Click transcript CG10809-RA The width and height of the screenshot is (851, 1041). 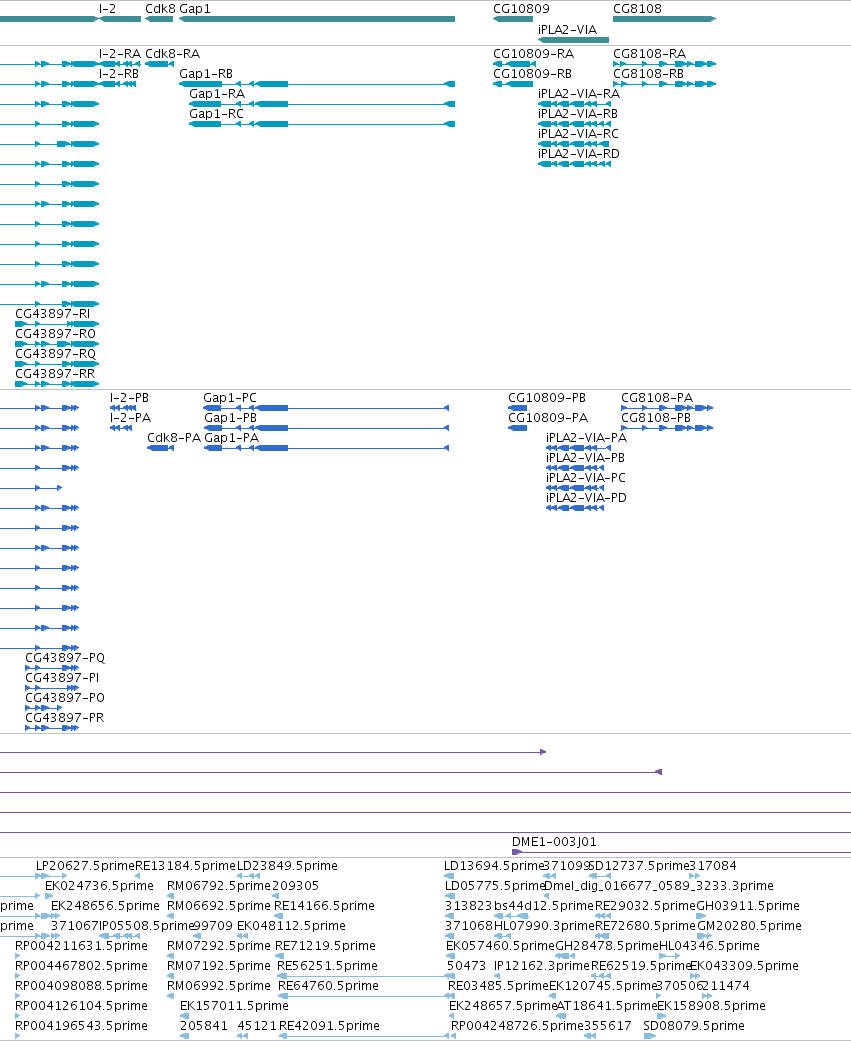coord(514,64)
